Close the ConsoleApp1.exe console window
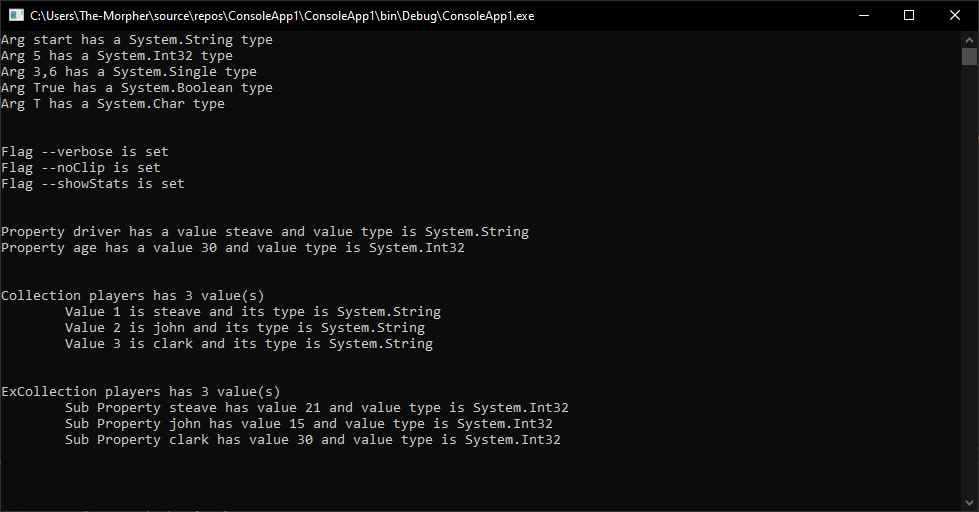Viewport: 979px width, 512px height. tap(955, 16)
